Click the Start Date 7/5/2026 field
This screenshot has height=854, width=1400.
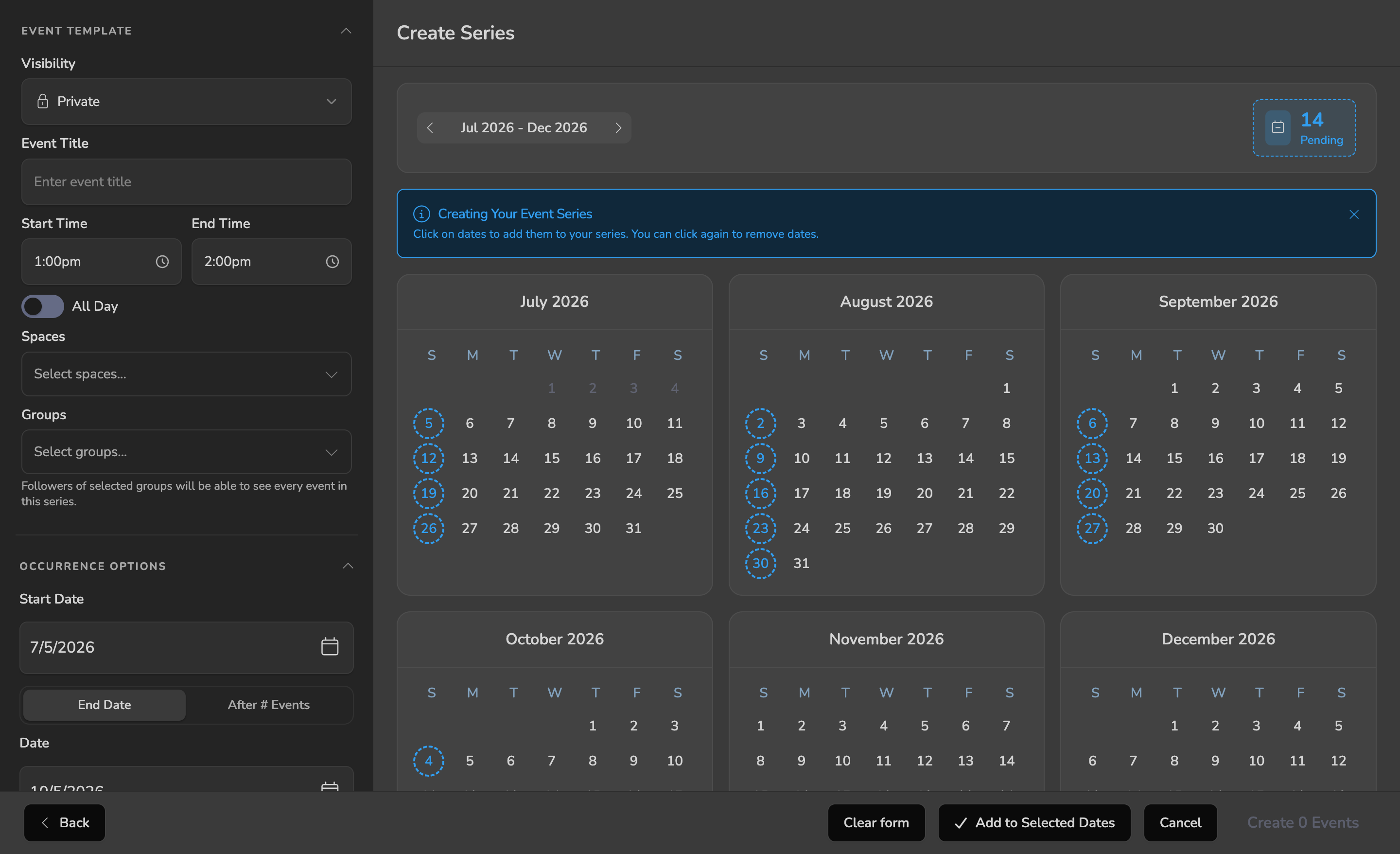(x=186, y=648)
